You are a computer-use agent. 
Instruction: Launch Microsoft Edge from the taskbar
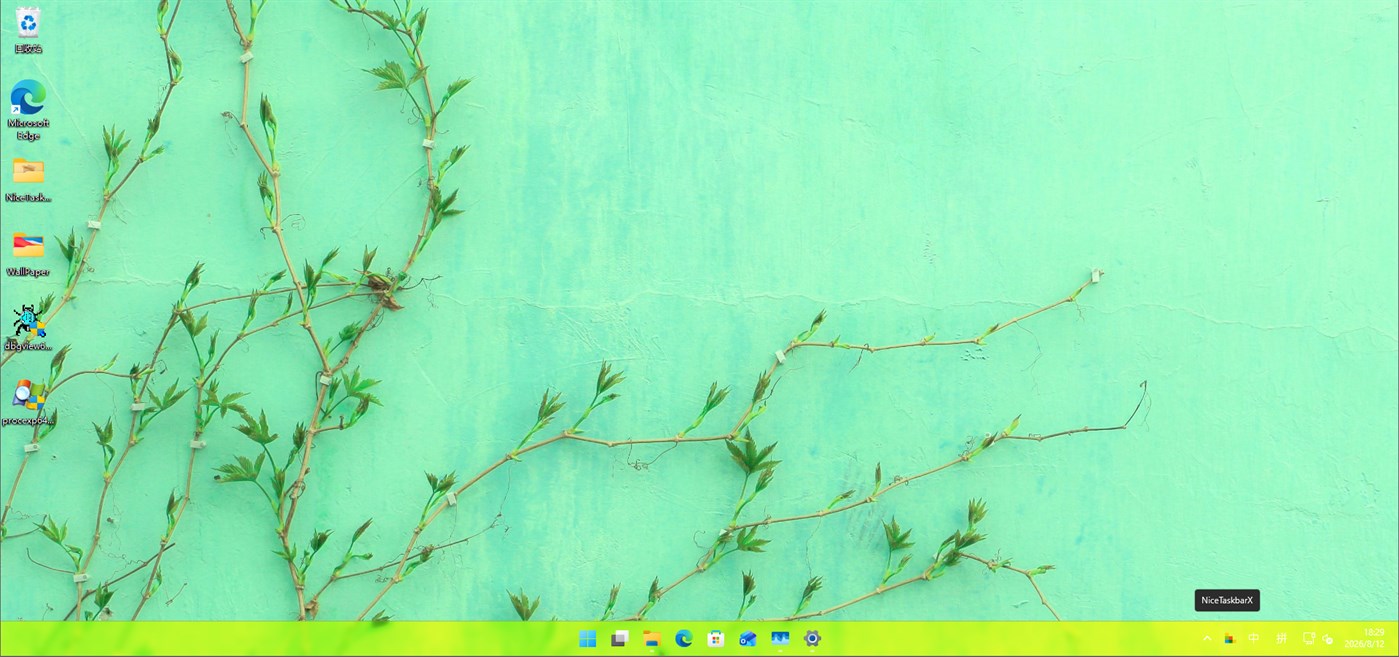click(x=684, y=639)
